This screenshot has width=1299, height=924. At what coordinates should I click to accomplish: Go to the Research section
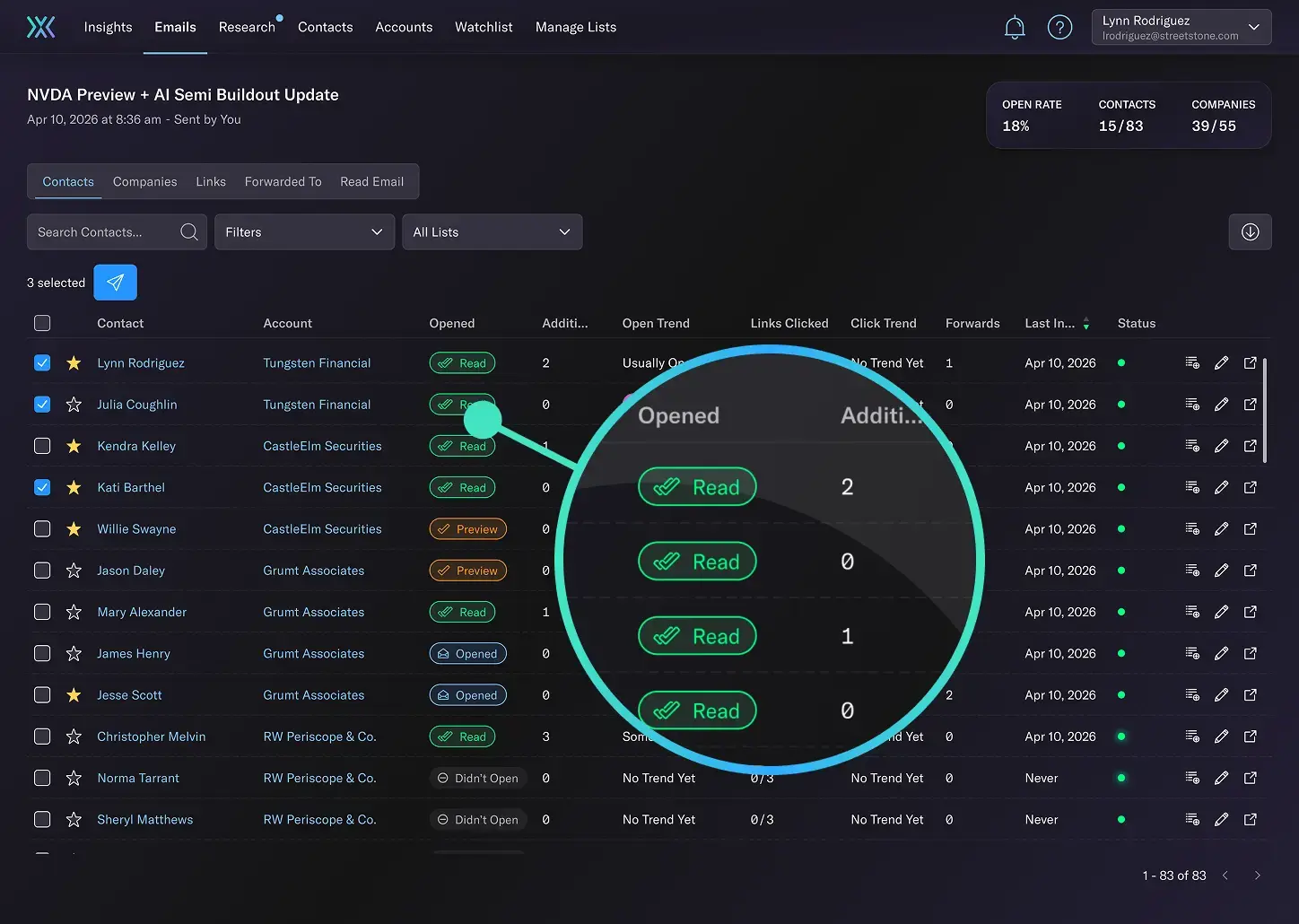pyautogui.click(x=247, y=27)
